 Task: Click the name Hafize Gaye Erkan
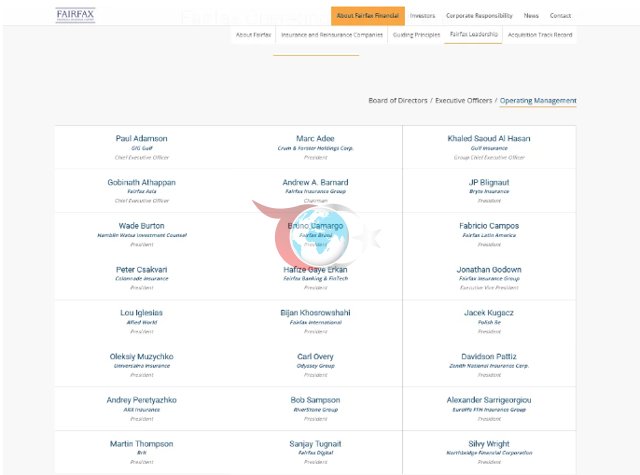(315, 269)
